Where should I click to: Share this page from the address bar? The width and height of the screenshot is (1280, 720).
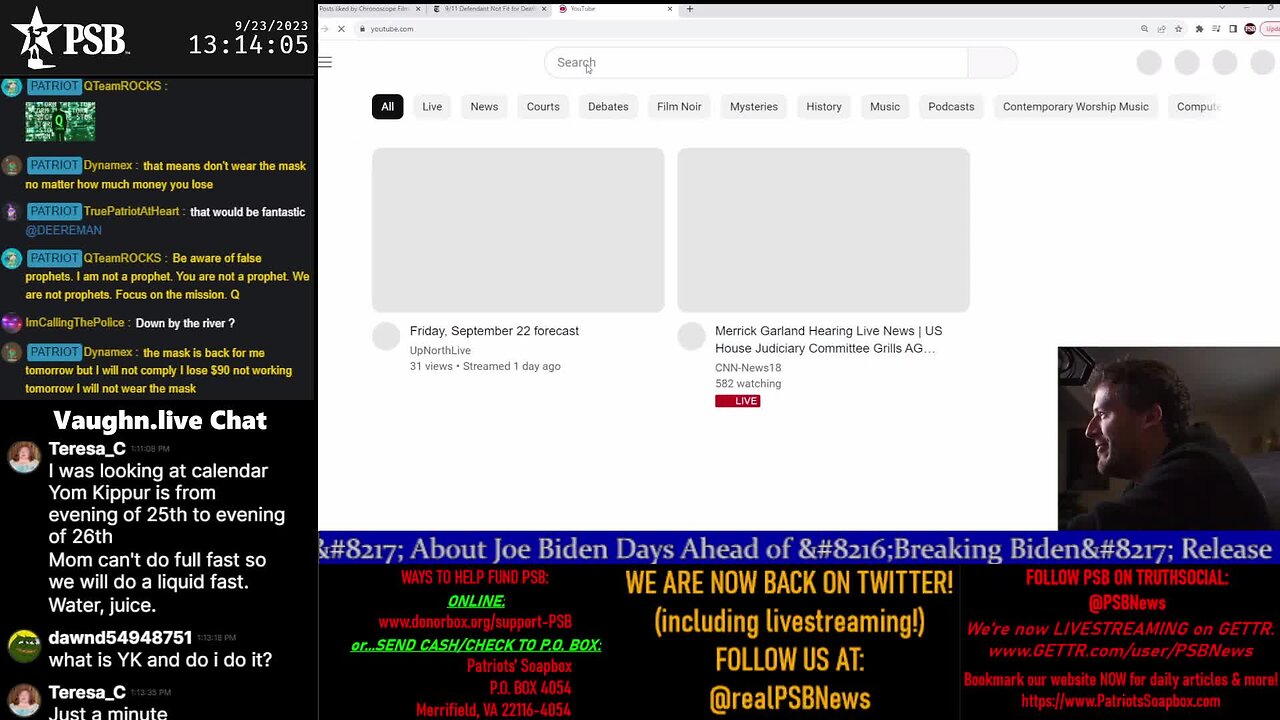click(1161, 29)
